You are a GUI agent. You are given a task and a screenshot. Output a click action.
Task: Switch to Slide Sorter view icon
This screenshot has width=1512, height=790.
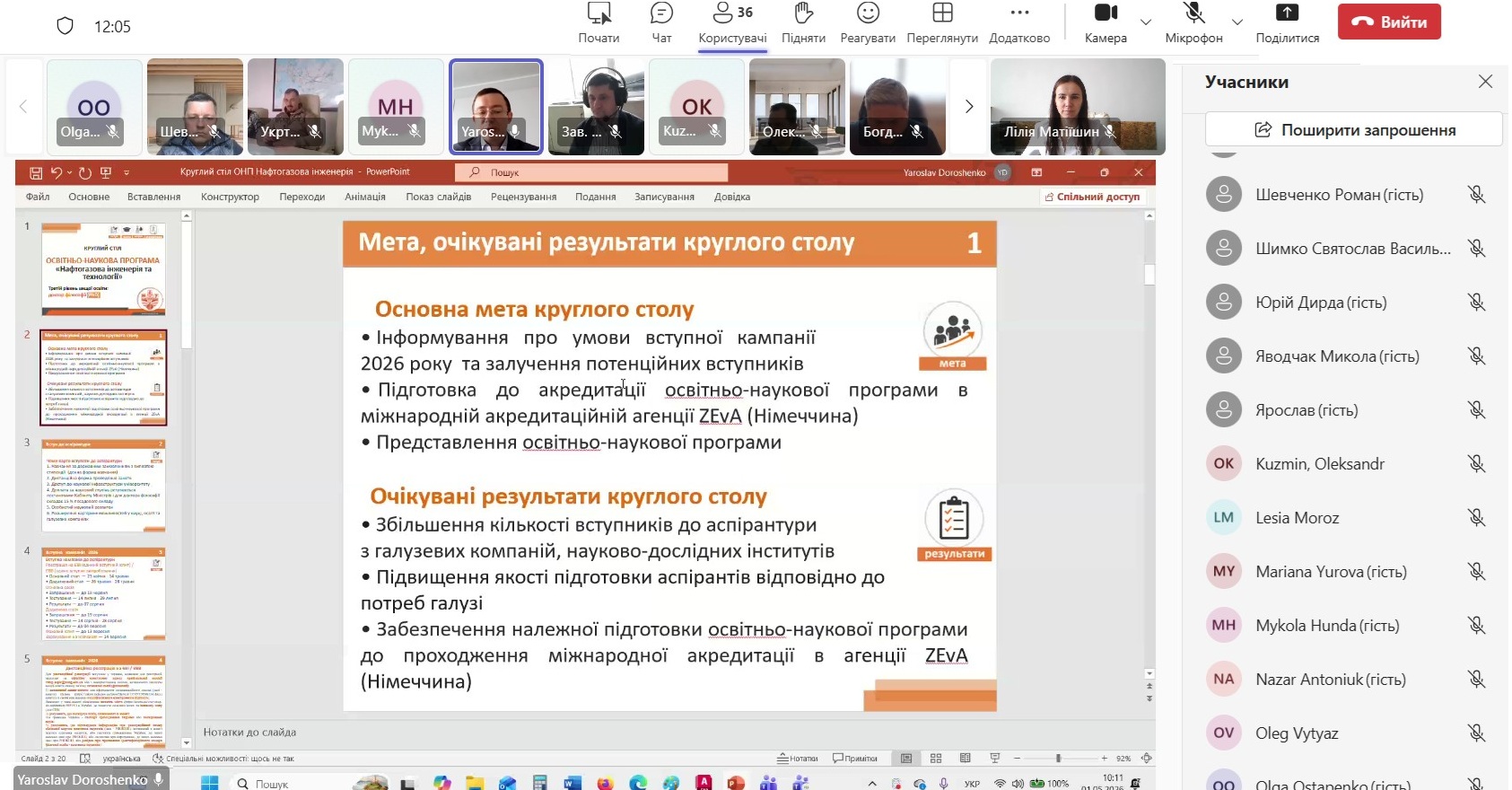click(936, 759)
